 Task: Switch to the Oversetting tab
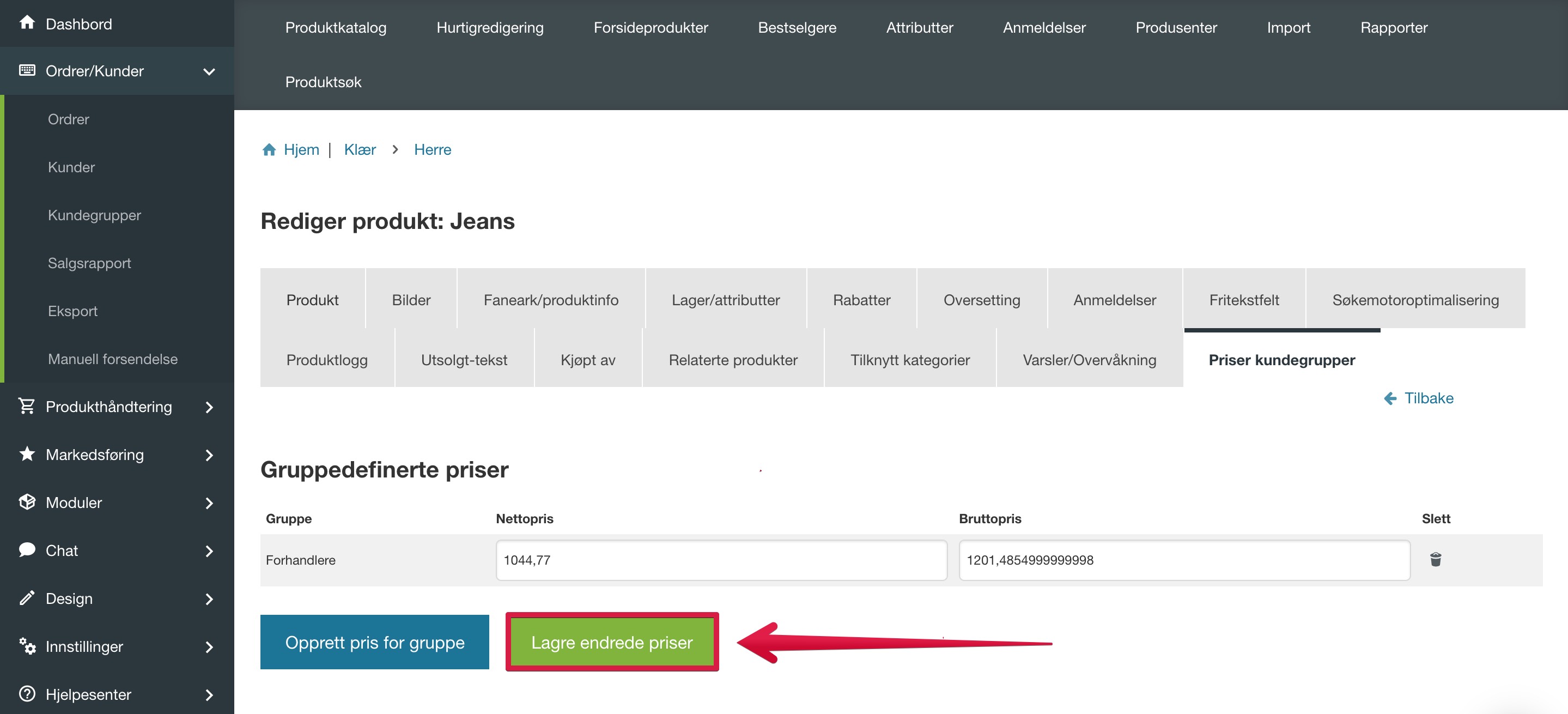point(981,299)
